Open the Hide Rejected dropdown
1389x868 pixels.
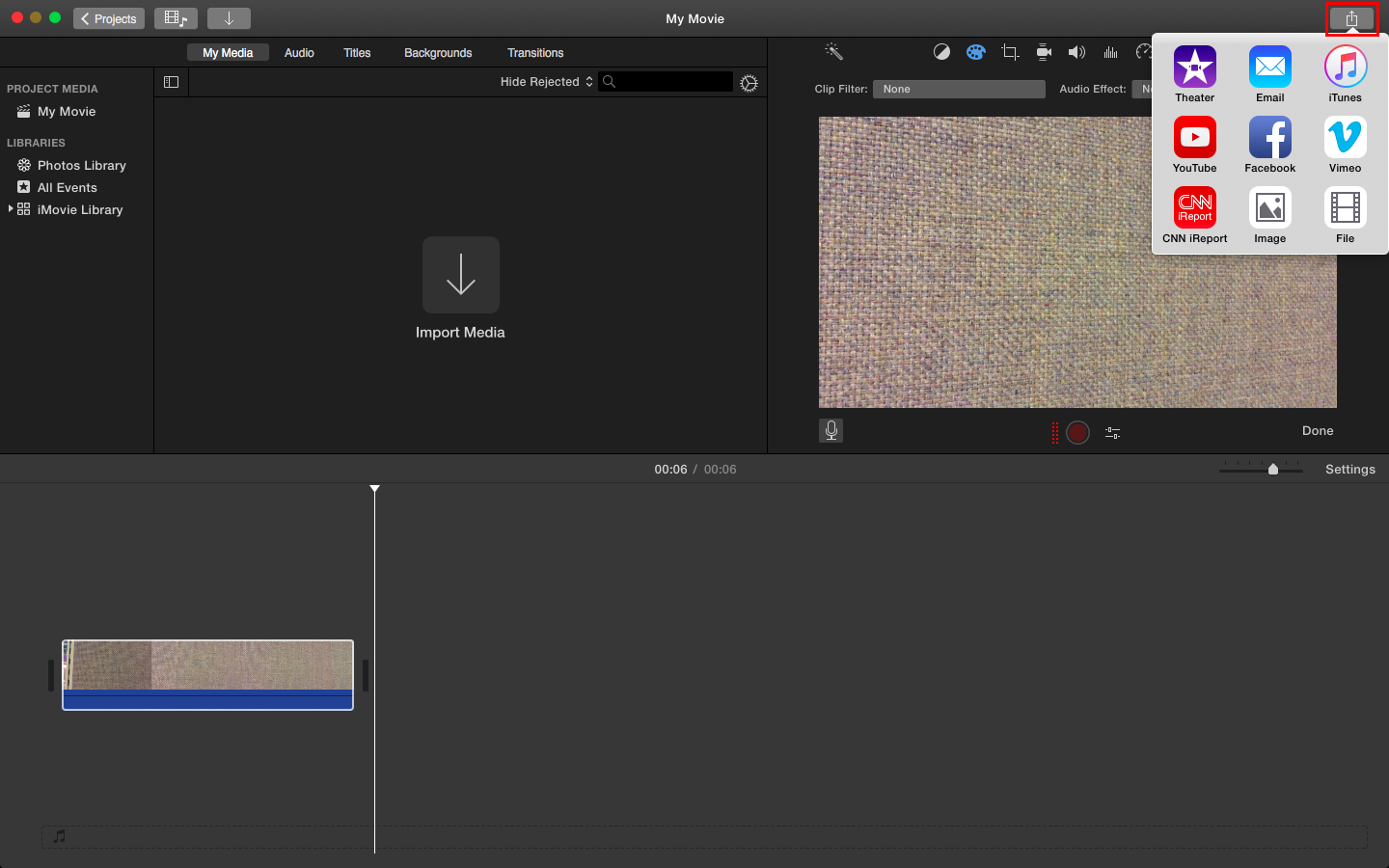pos(546,82)
